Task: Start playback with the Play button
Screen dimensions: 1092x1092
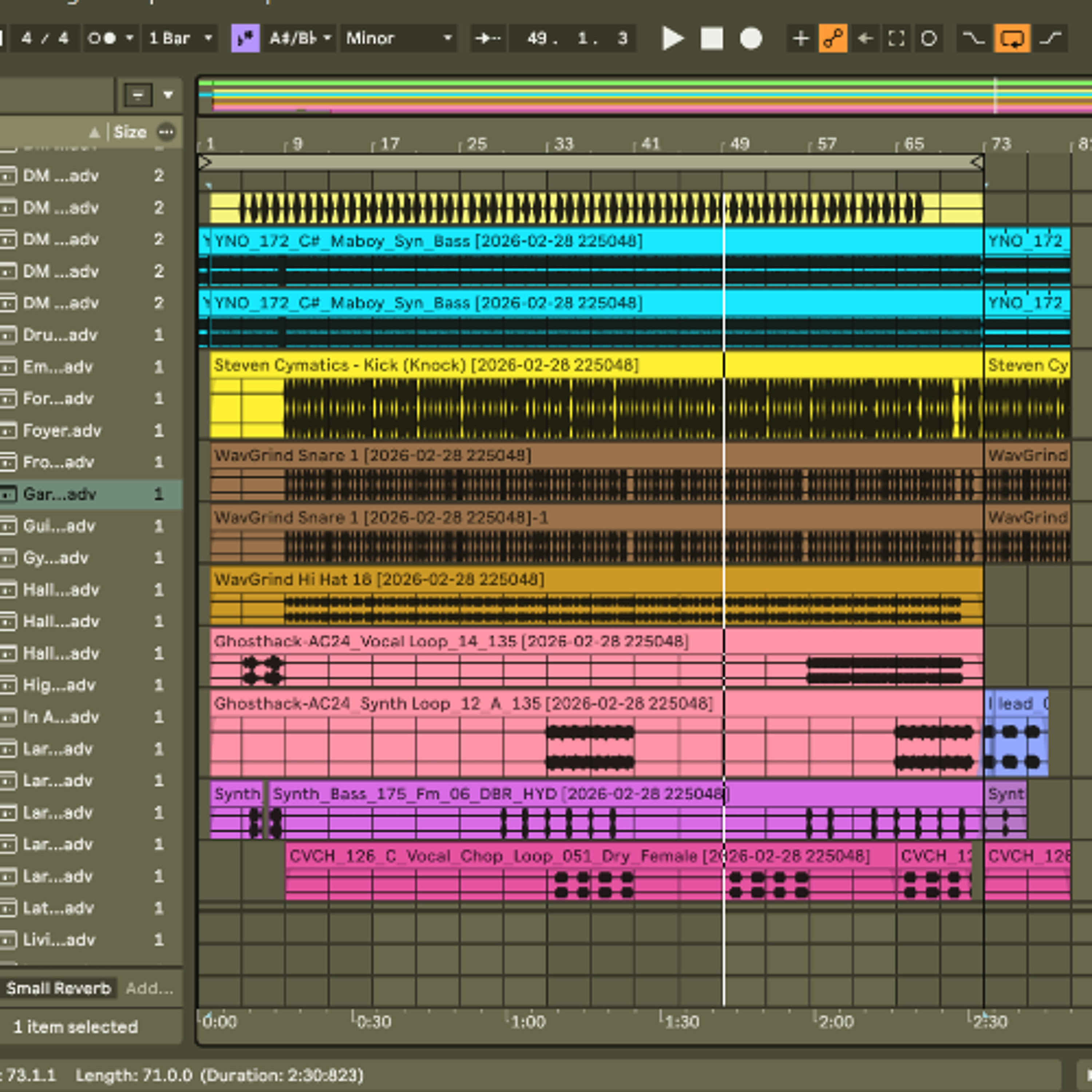Action: pos(672,39)
